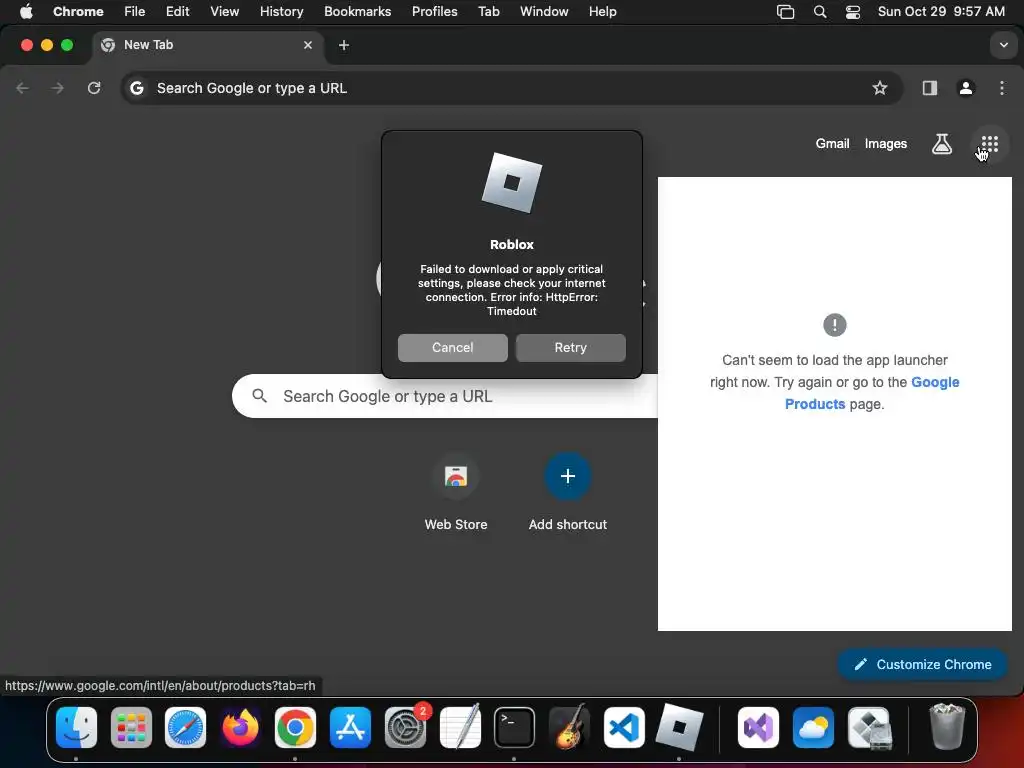Click the date and time clock
The image size is (1024, 768).
tap(940, 11)
